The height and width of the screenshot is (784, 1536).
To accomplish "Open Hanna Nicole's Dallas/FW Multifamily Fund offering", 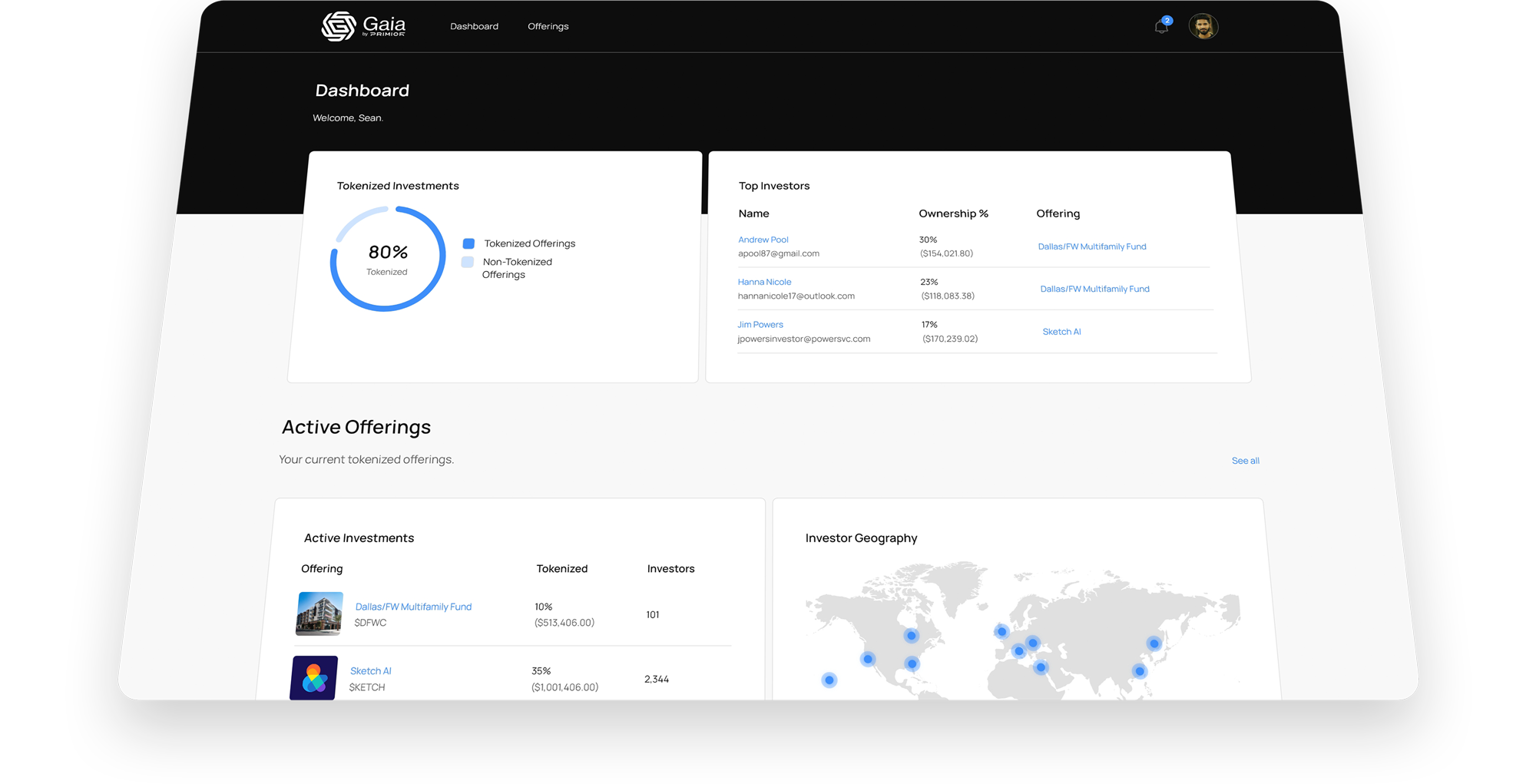I will point(1094,289).
